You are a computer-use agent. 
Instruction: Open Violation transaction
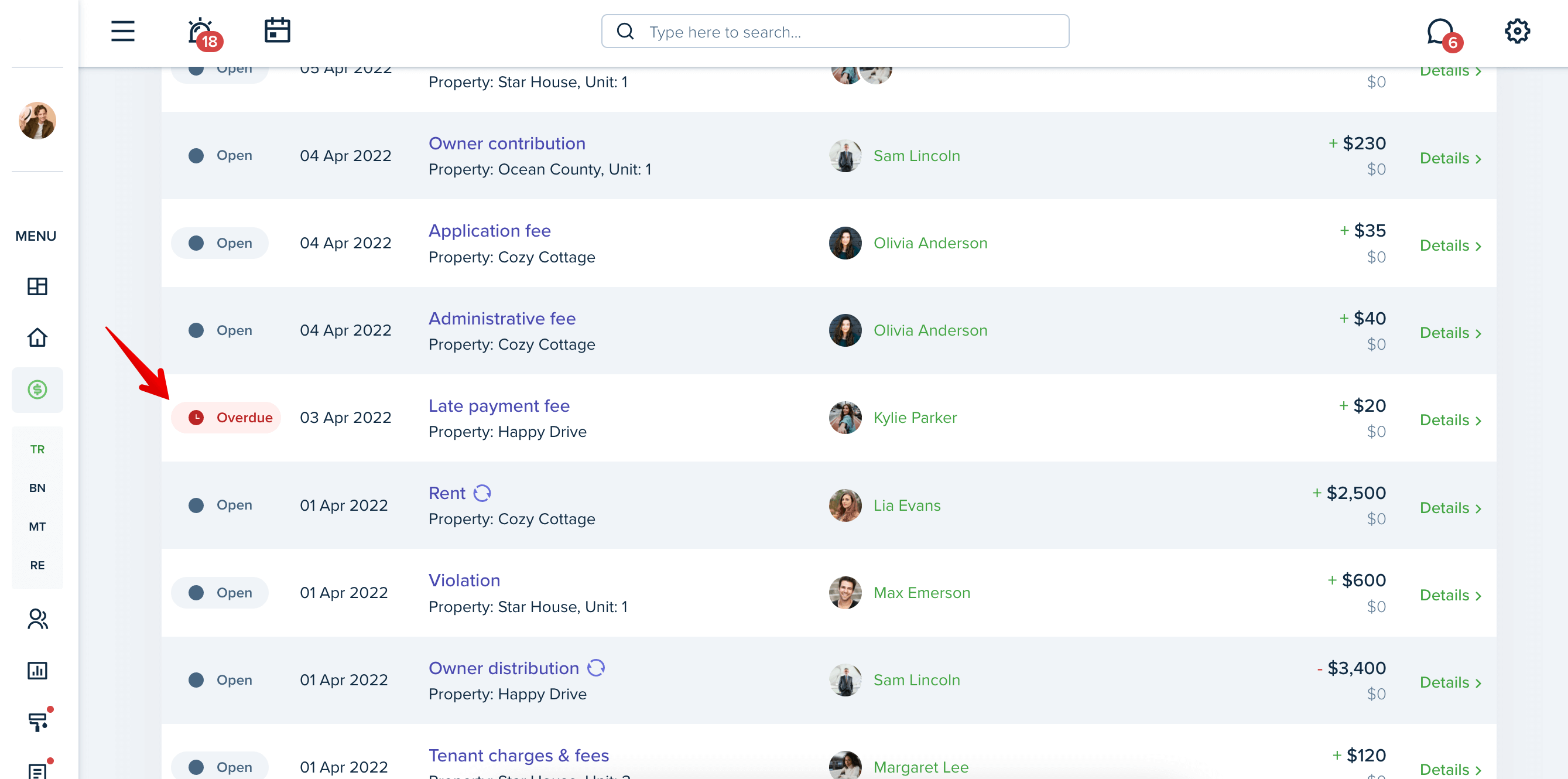tap(464, 581)
